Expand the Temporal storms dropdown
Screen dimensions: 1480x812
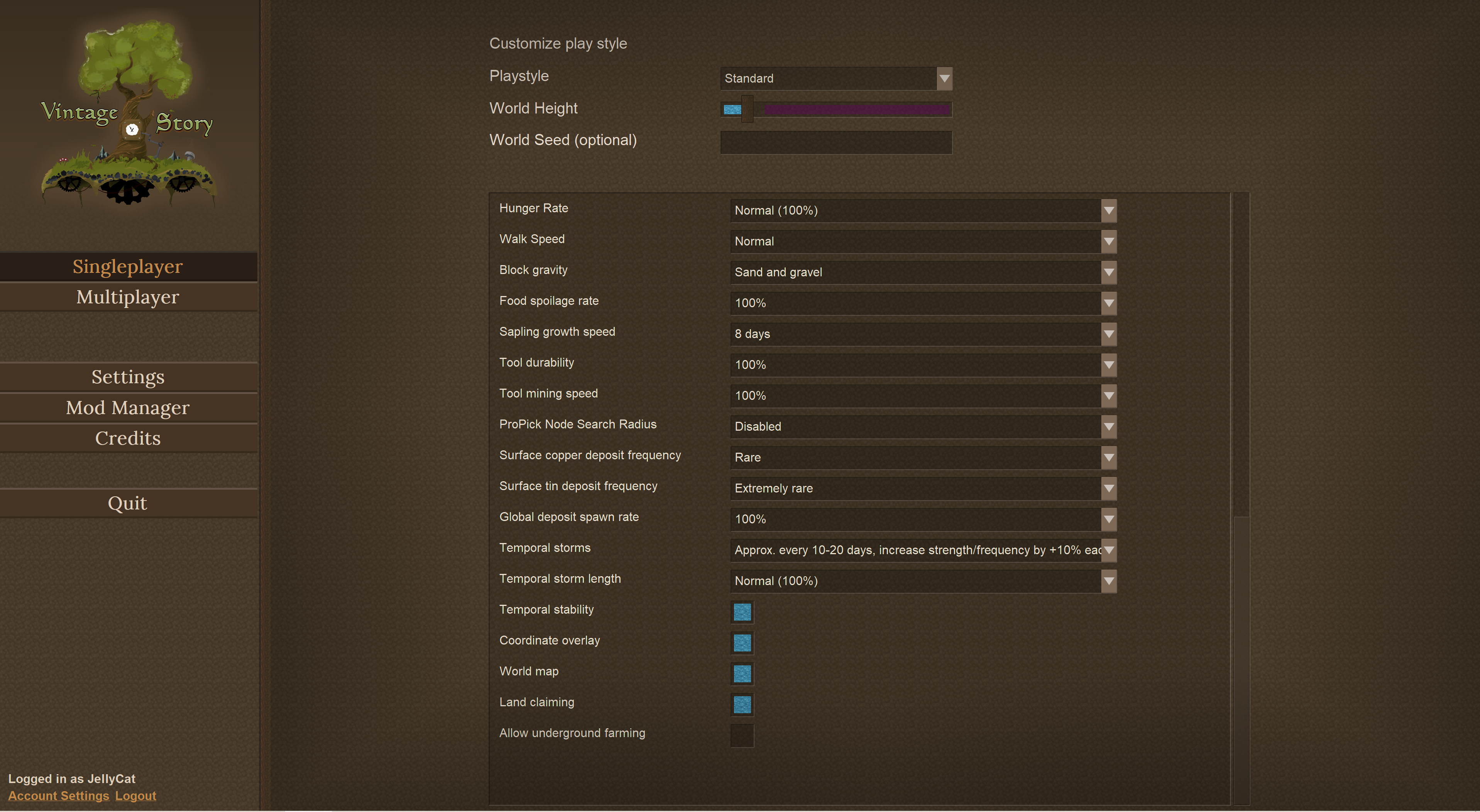point(1108,550)
